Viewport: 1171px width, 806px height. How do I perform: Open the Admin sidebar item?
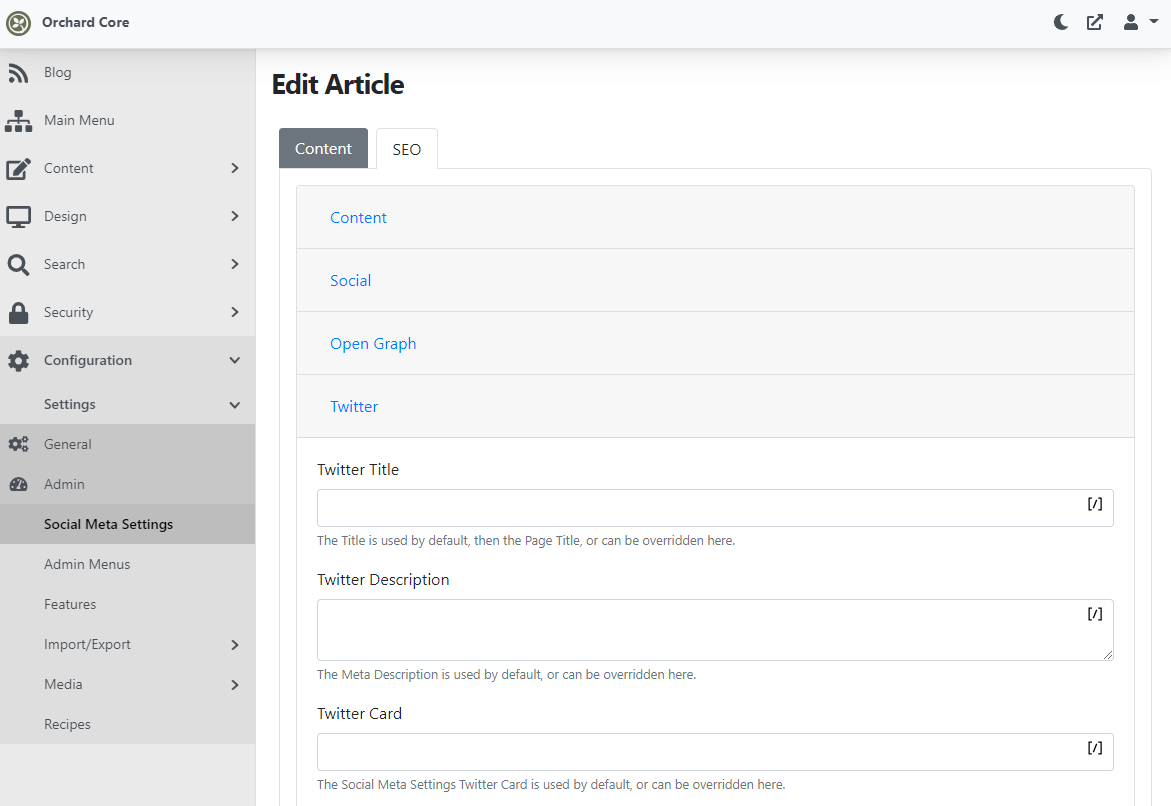pos(128,484)
